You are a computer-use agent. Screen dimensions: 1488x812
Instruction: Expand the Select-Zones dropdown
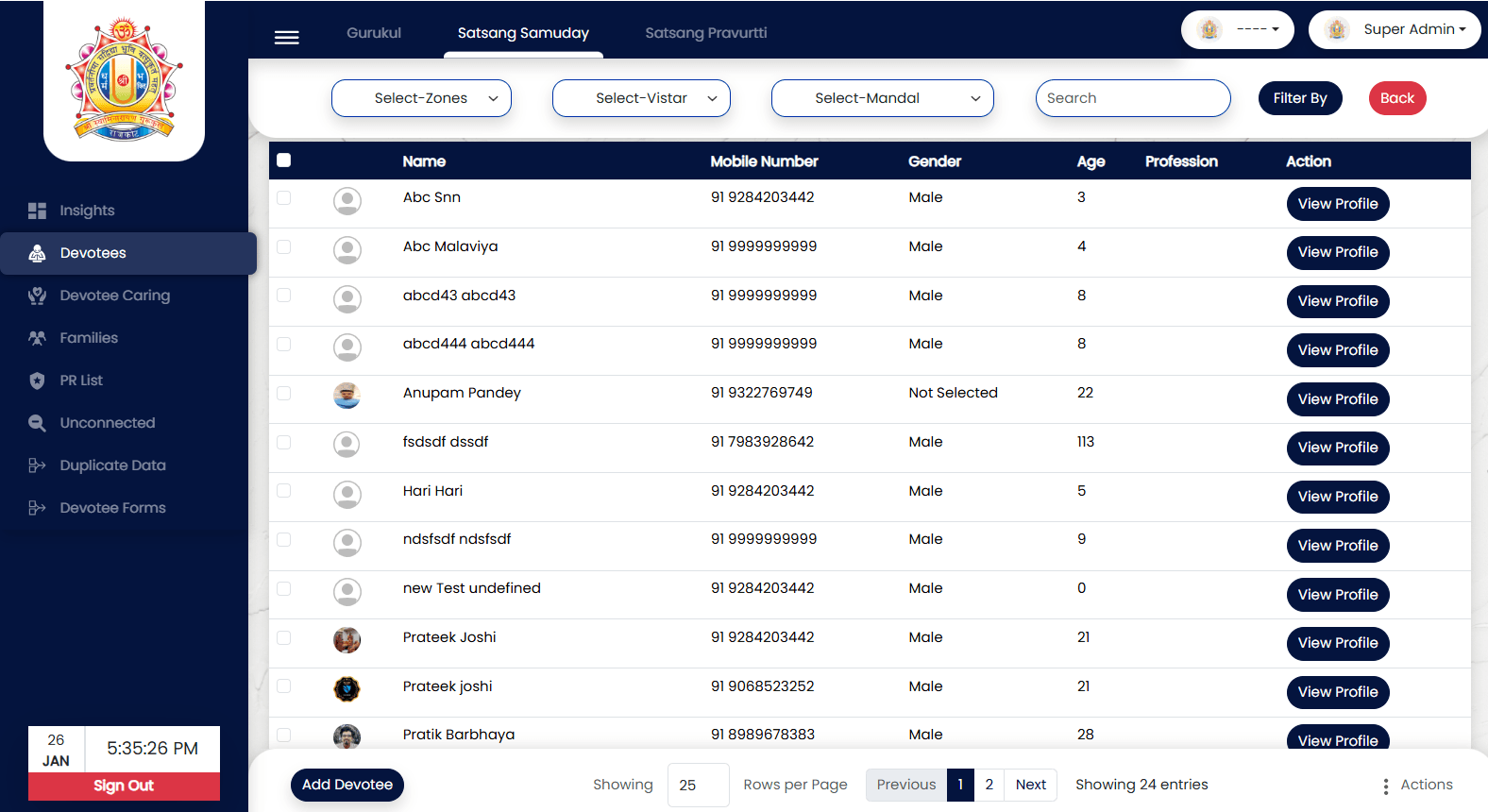coord(421,98)
